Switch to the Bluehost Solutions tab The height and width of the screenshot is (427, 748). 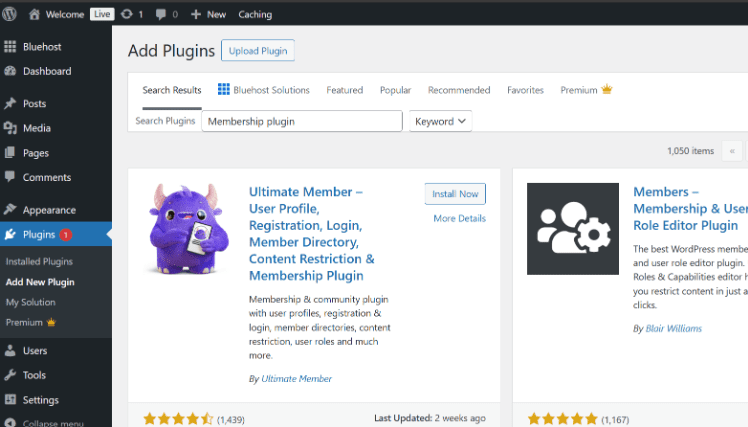point(264,90)
